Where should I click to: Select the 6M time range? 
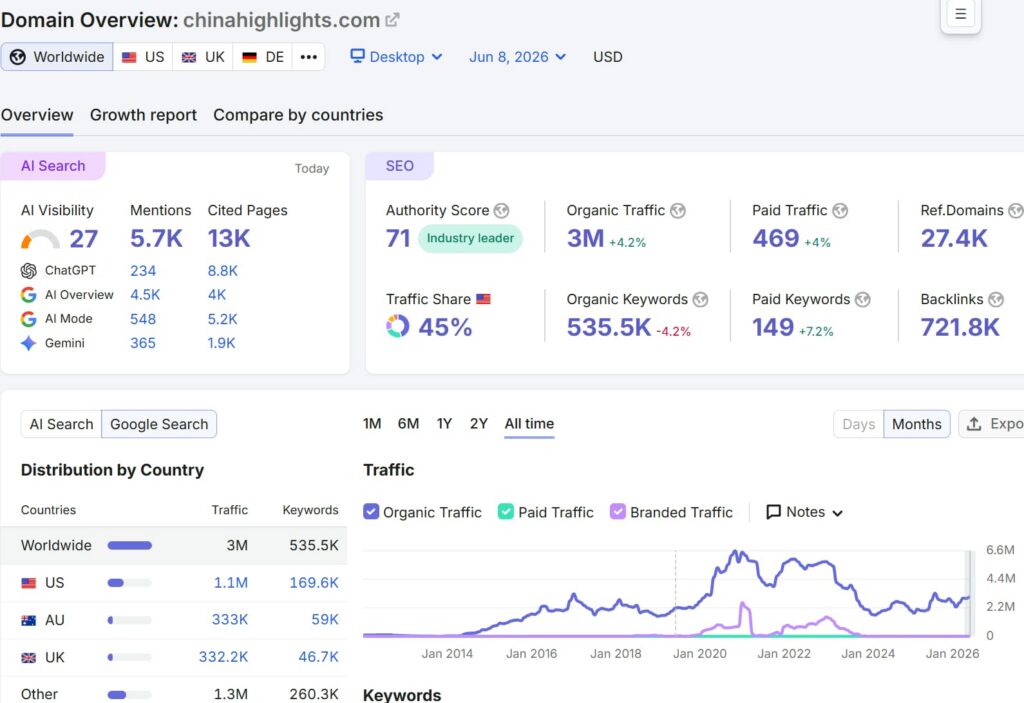[408, 423]
